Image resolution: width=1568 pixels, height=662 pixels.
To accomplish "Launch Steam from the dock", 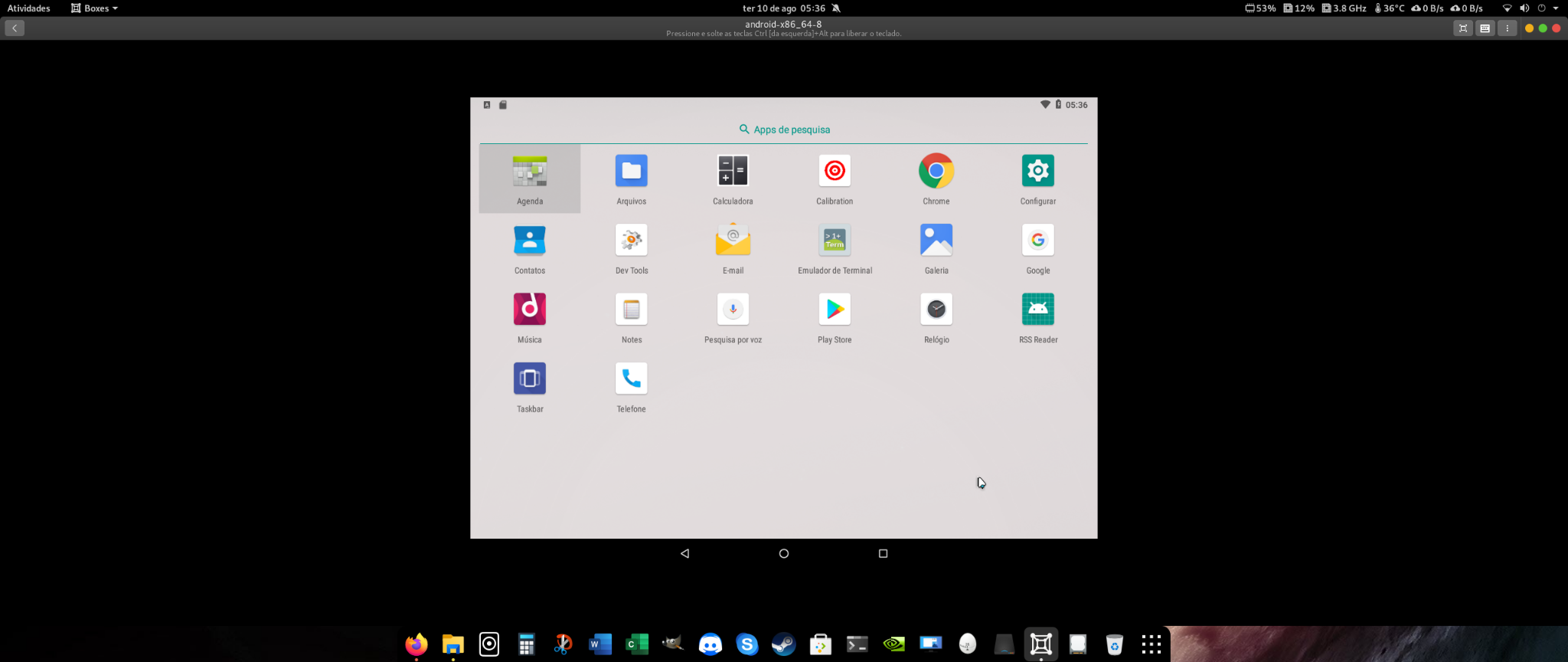I will point(783,644).
